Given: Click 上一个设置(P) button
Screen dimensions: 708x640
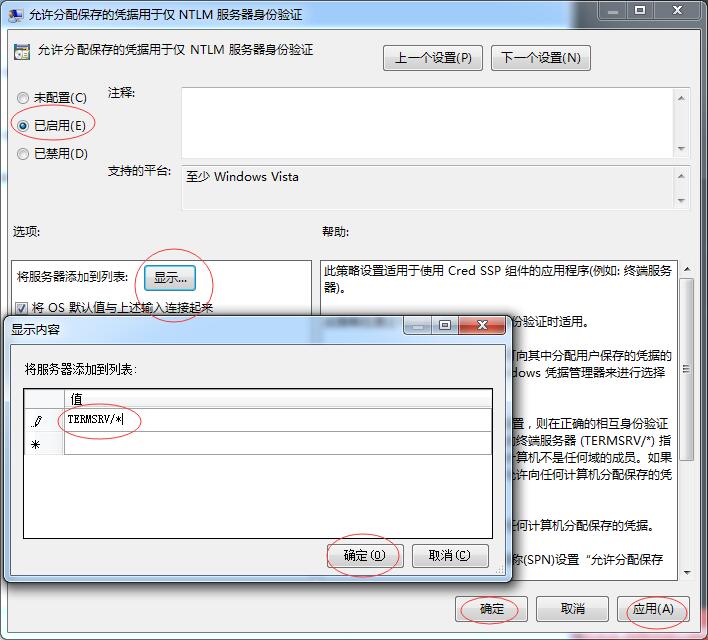Looking at the screenshot, I should (433, 58).
